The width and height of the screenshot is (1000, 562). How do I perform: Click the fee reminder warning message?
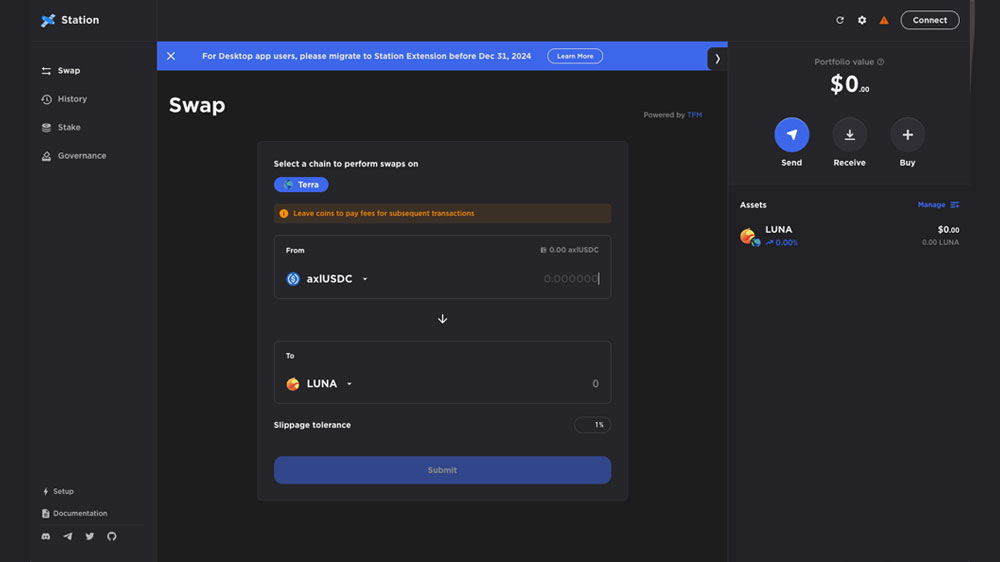click(442, 214)
